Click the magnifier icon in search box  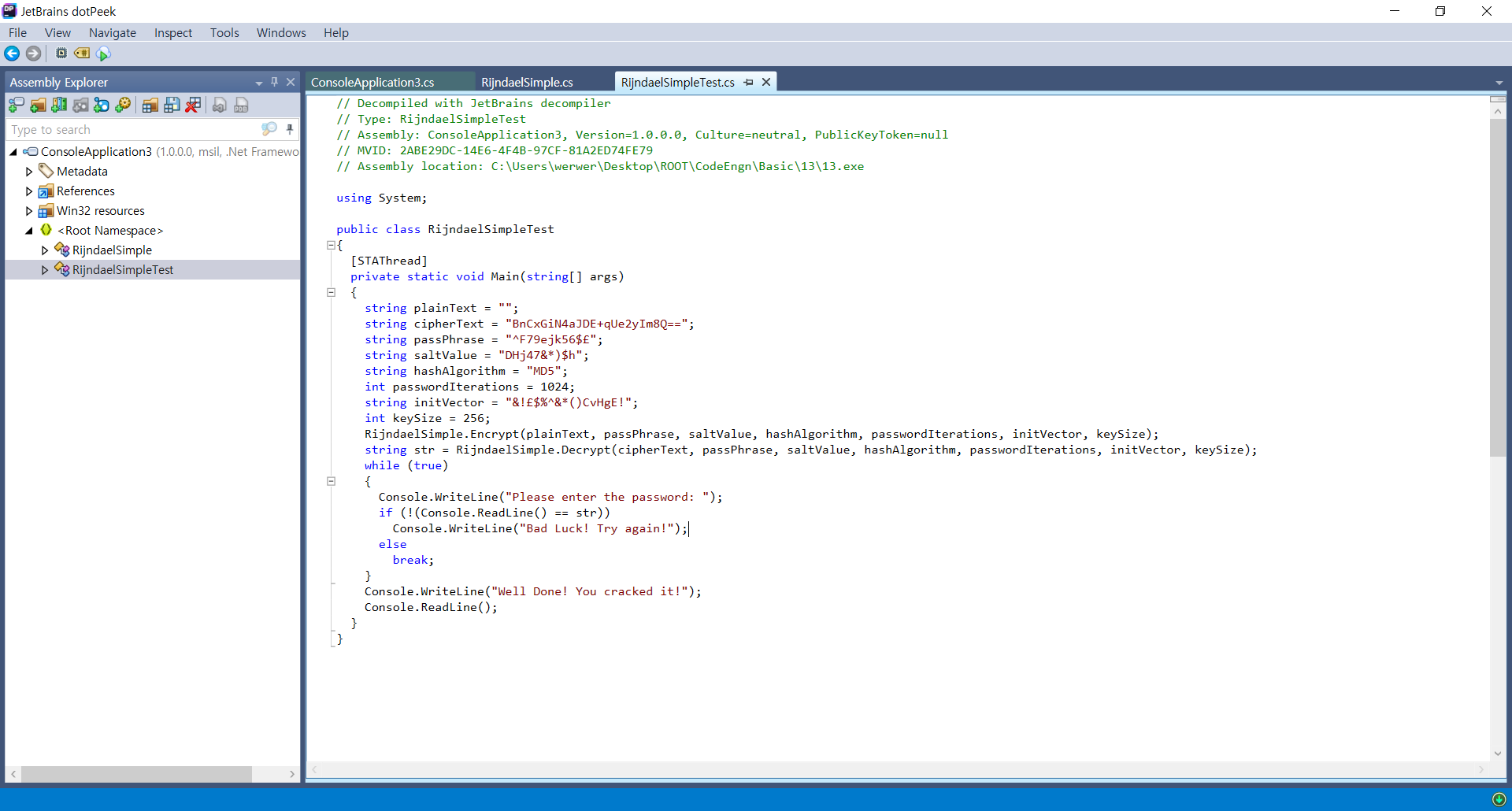269,128
